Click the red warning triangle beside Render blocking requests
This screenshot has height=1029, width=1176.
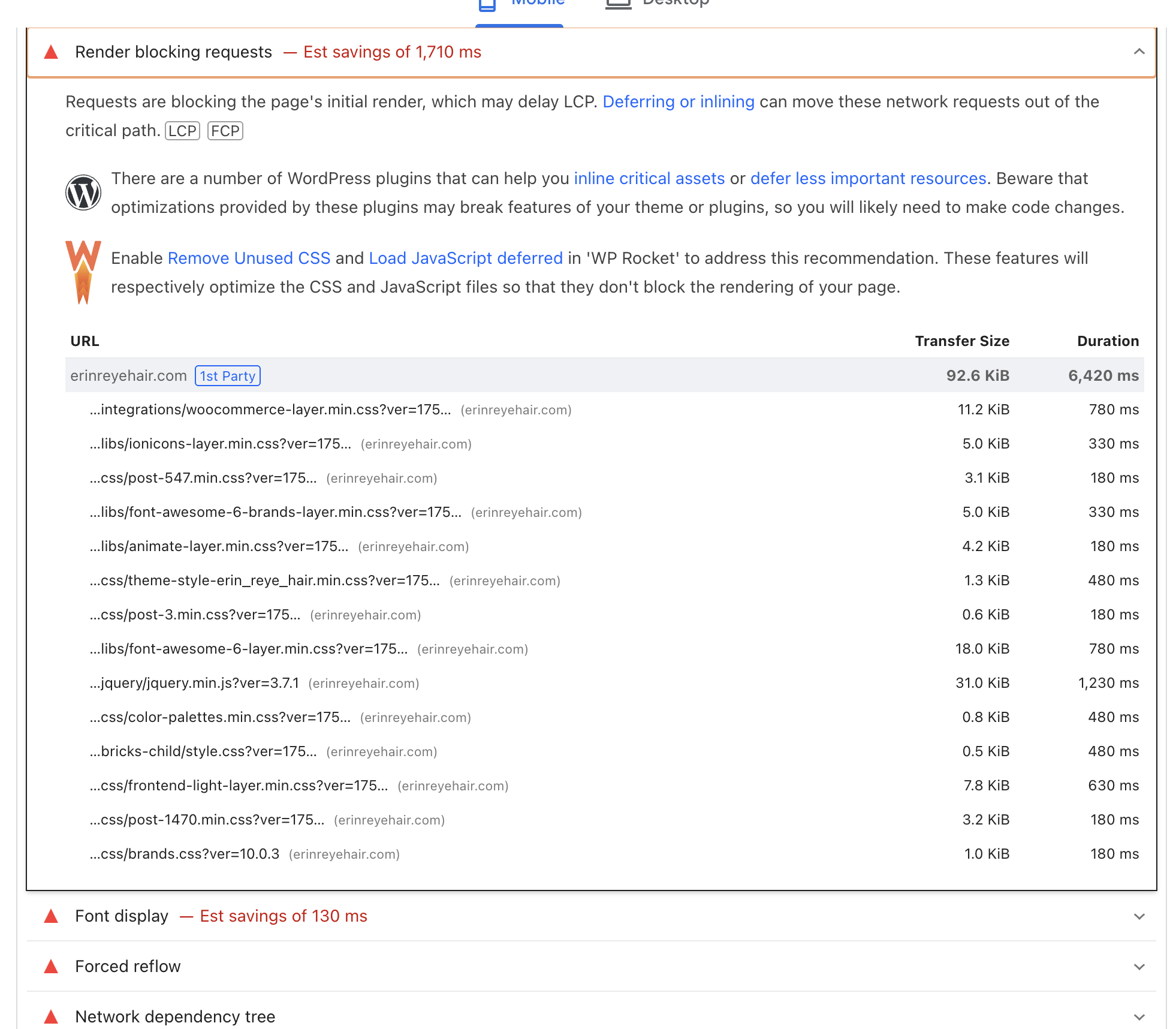tap(52, 52)
